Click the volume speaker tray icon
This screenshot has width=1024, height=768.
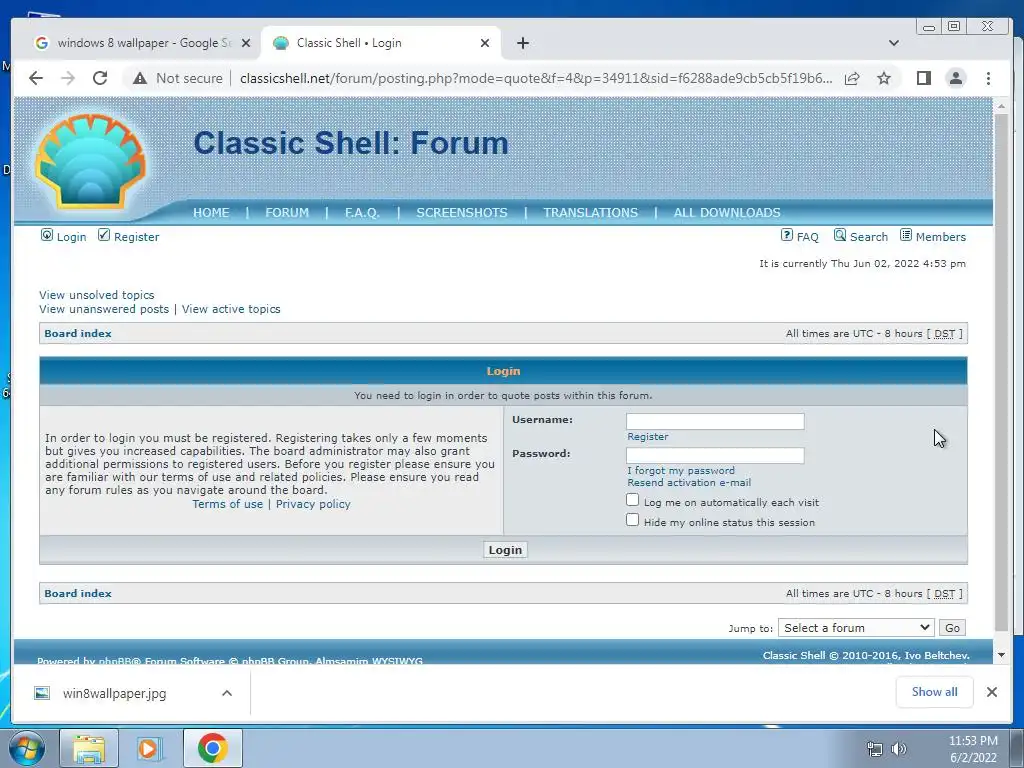[x=899, y=749]
